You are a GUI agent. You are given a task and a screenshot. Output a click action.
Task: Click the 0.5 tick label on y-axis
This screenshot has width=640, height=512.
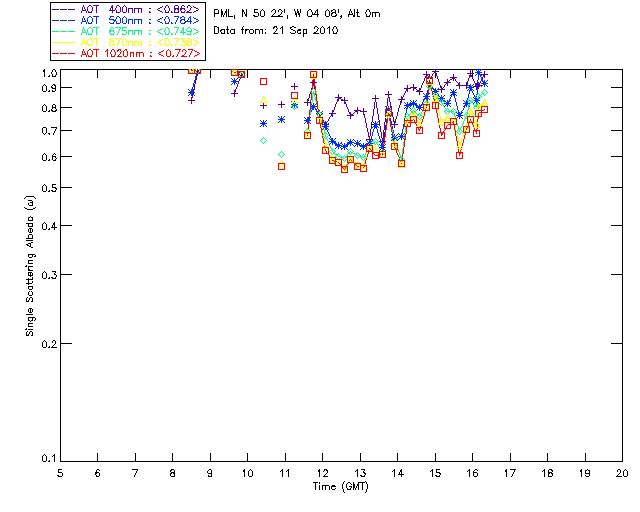pyautogui.click(x=48, y=188)
